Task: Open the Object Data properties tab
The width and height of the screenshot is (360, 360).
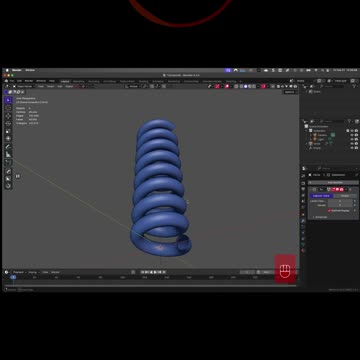Action: point(303,245)
